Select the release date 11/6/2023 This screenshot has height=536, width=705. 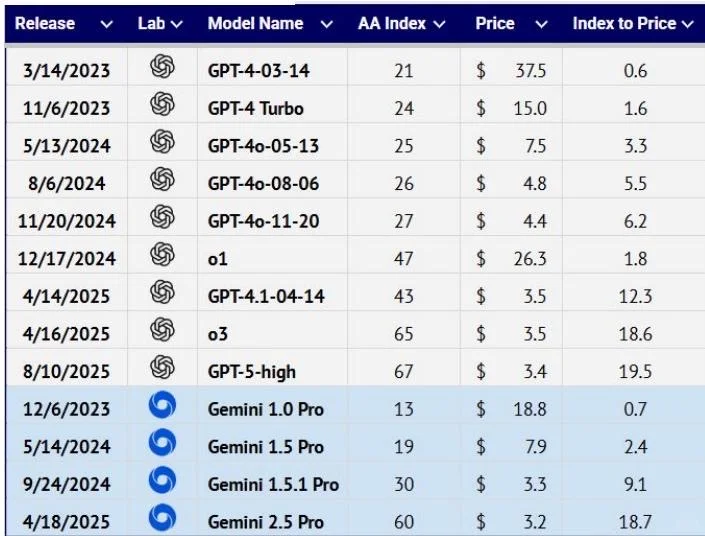67,109
